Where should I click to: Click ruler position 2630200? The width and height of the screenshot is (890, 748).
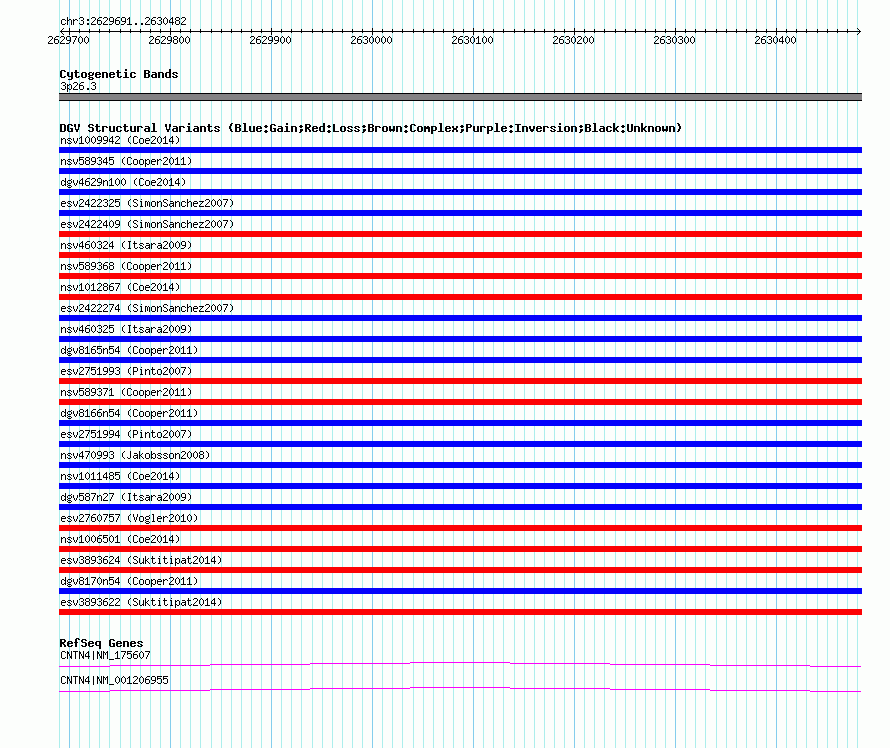pos(573,40)
